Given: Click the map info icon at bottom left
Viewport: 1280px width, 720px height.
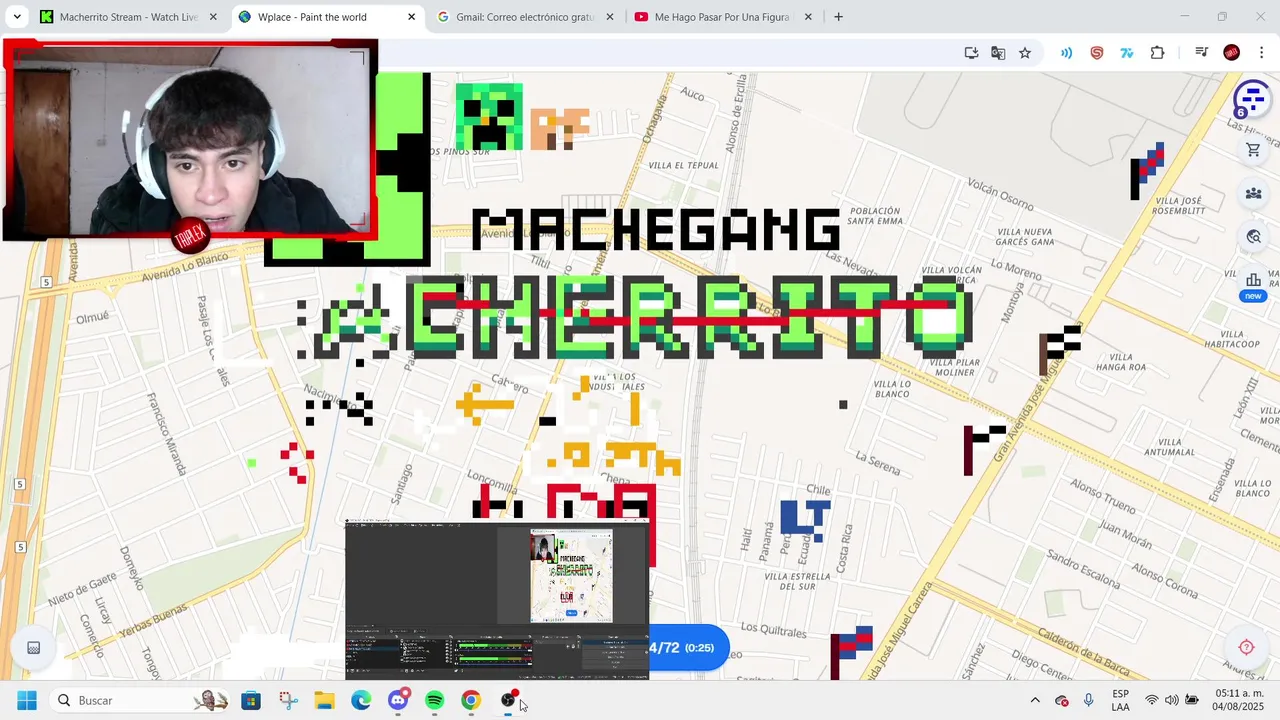Looking at the screenshot, I should point(33,648).
